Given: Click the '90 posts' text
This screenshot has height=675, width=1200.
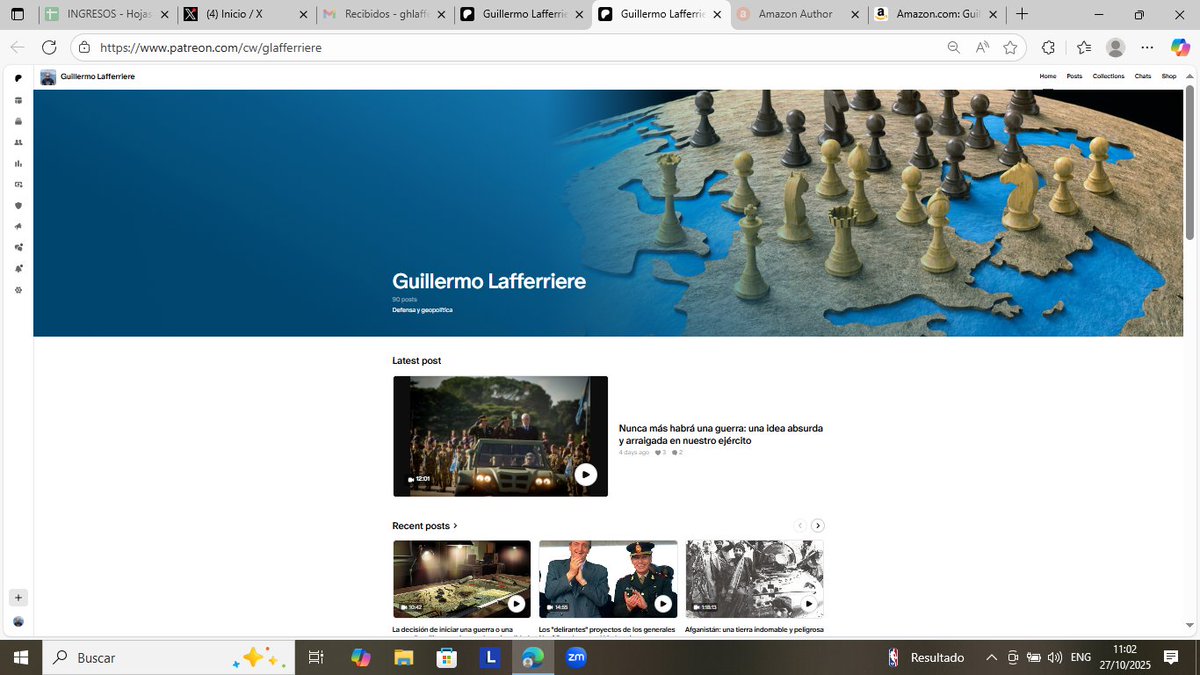Looking at the screenshot, I should (404, 299).
